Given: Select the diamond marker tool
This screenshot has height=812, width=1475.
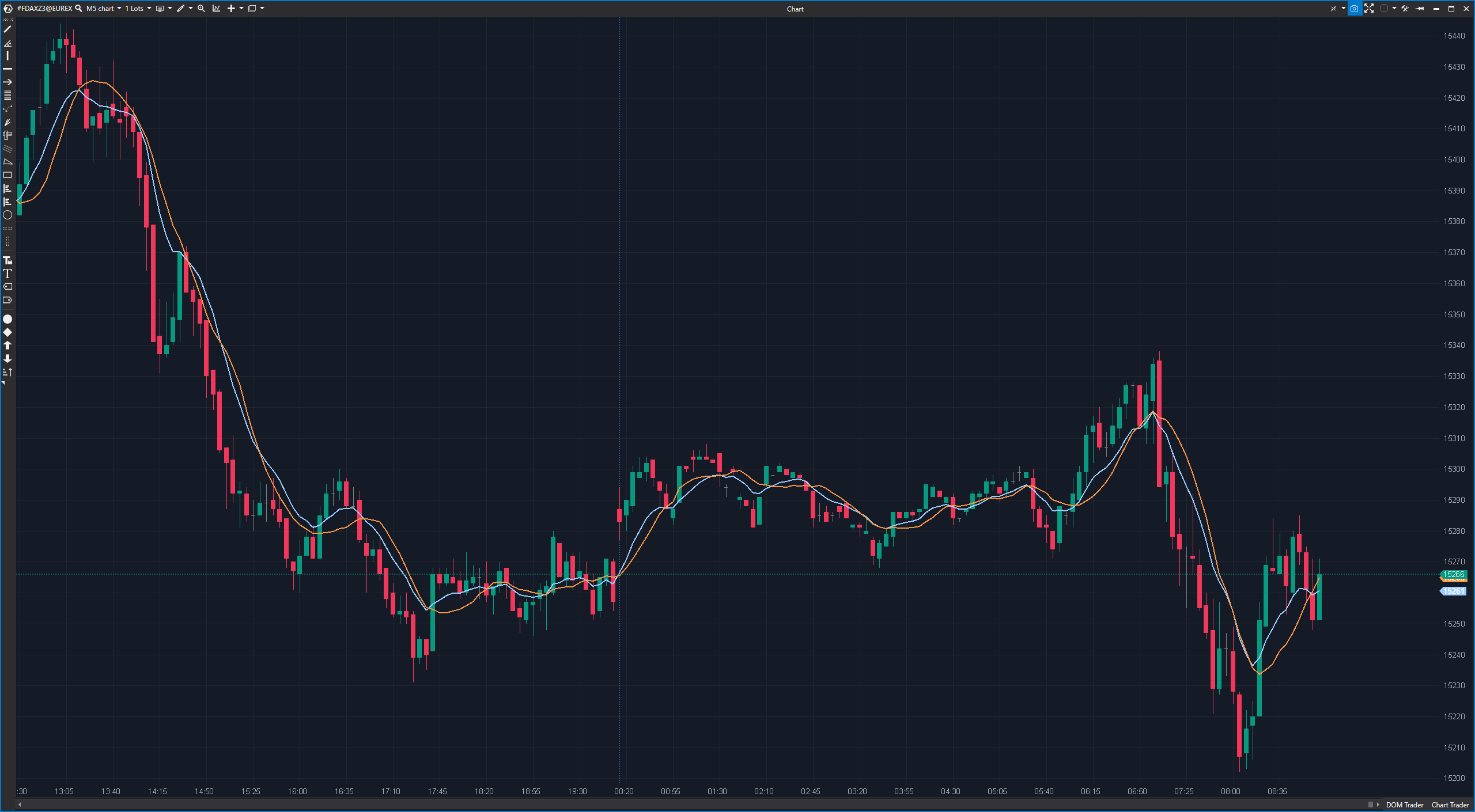Looking at the screenshot, I should [x=7, y=332].
